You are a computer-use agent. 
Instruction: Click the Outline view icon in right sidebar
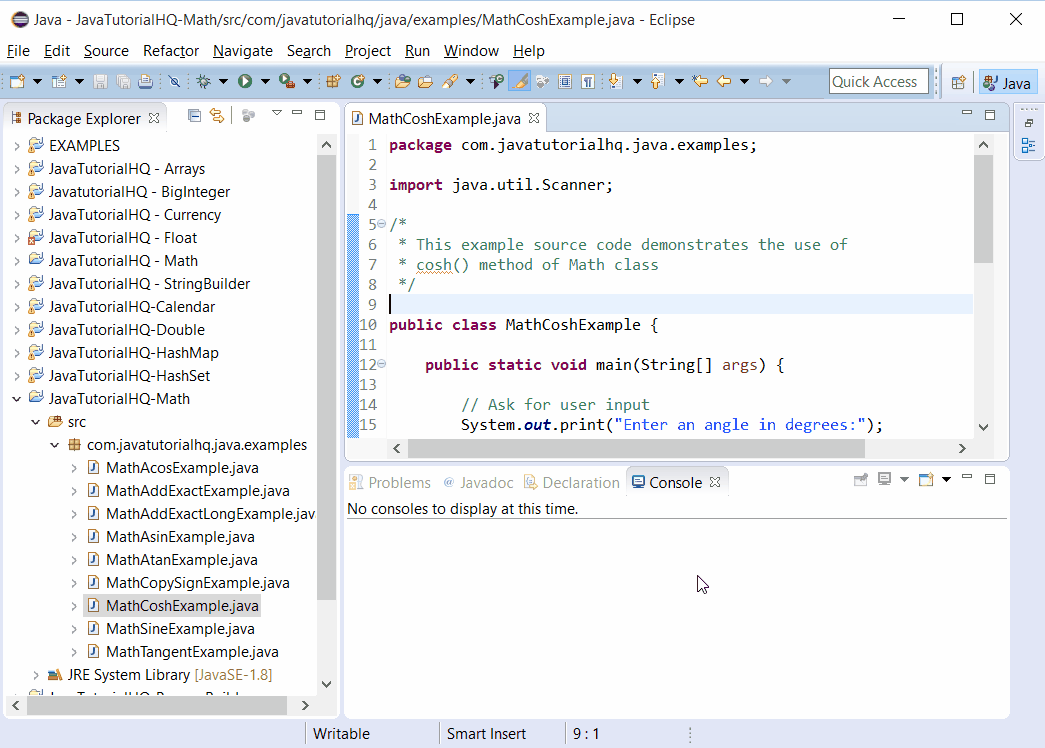tap(1028, 145)
